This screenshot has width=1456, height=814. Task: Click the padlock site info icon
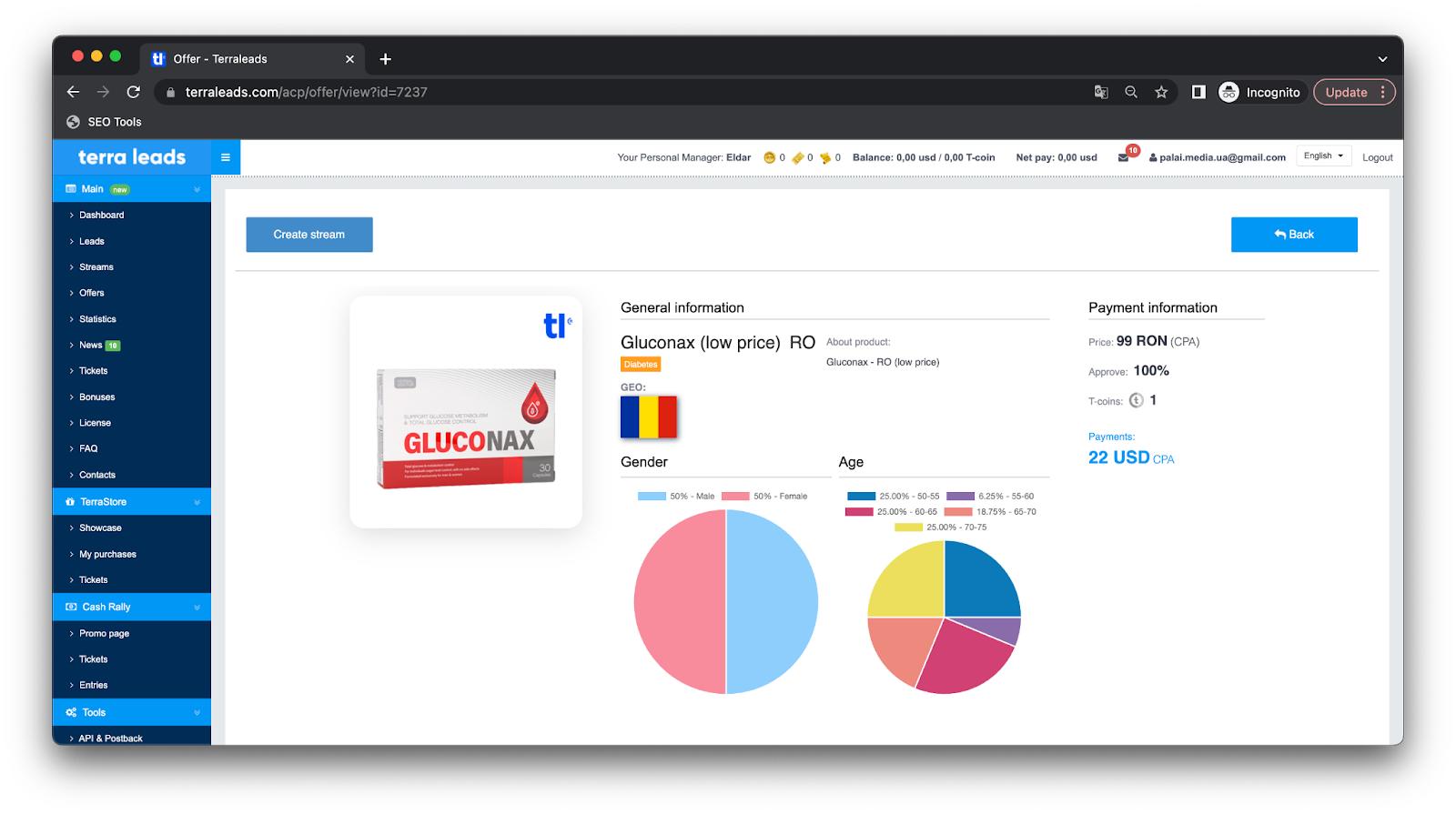tap(170, 92)
